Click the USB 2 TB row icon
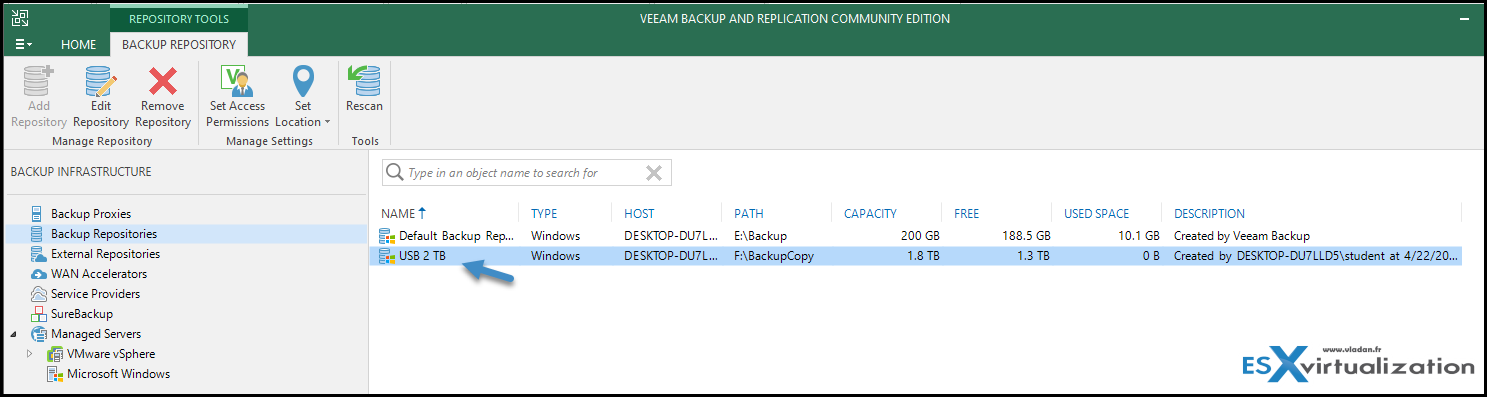This screenshot has height=397, width=1487. coord(387,256)
